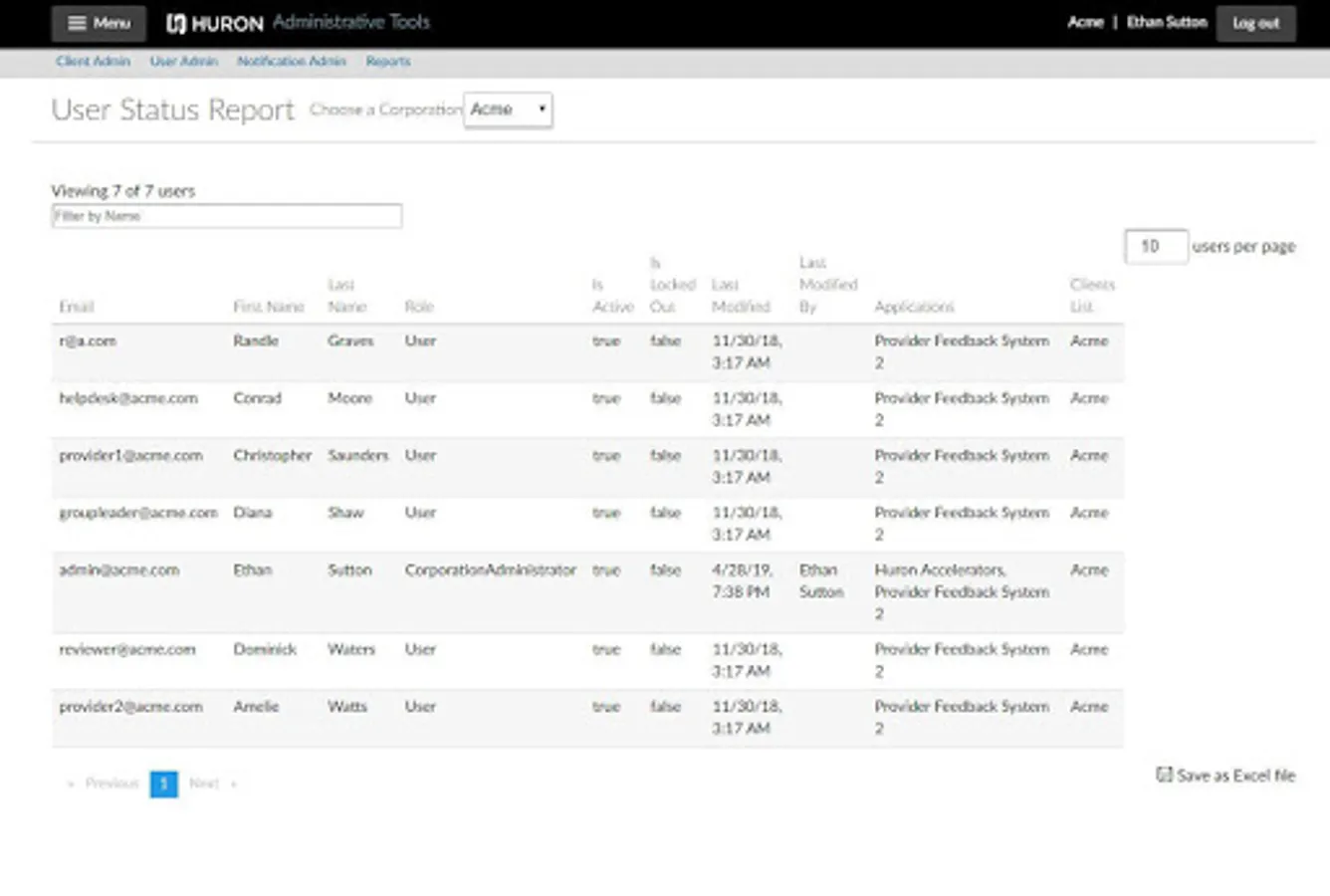Click the Huron logo icon

176,23
